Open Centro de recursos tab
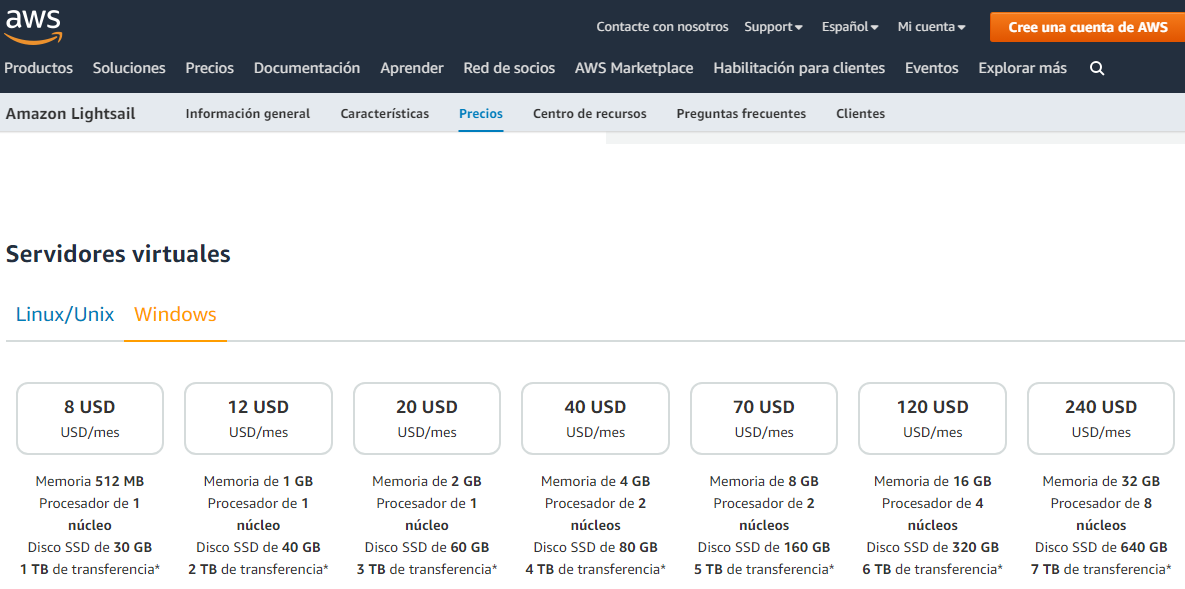Viewport: 1185px width, 589px height. click(x=589, y=114)
